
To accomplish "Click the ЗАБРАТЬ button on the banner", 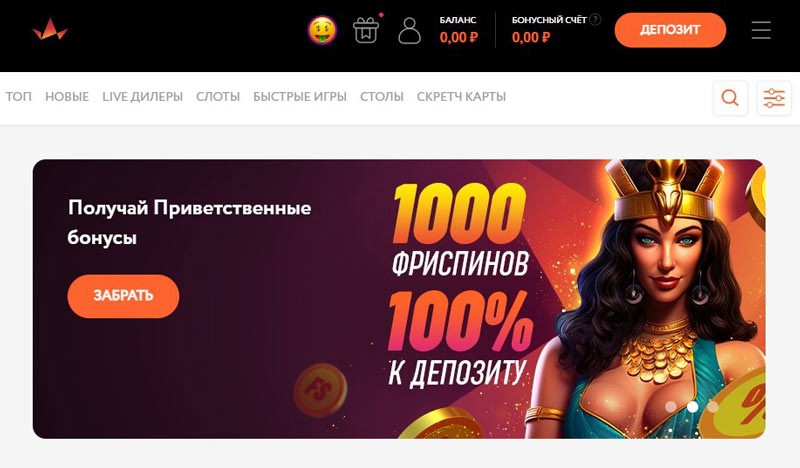I will (123, 296).
